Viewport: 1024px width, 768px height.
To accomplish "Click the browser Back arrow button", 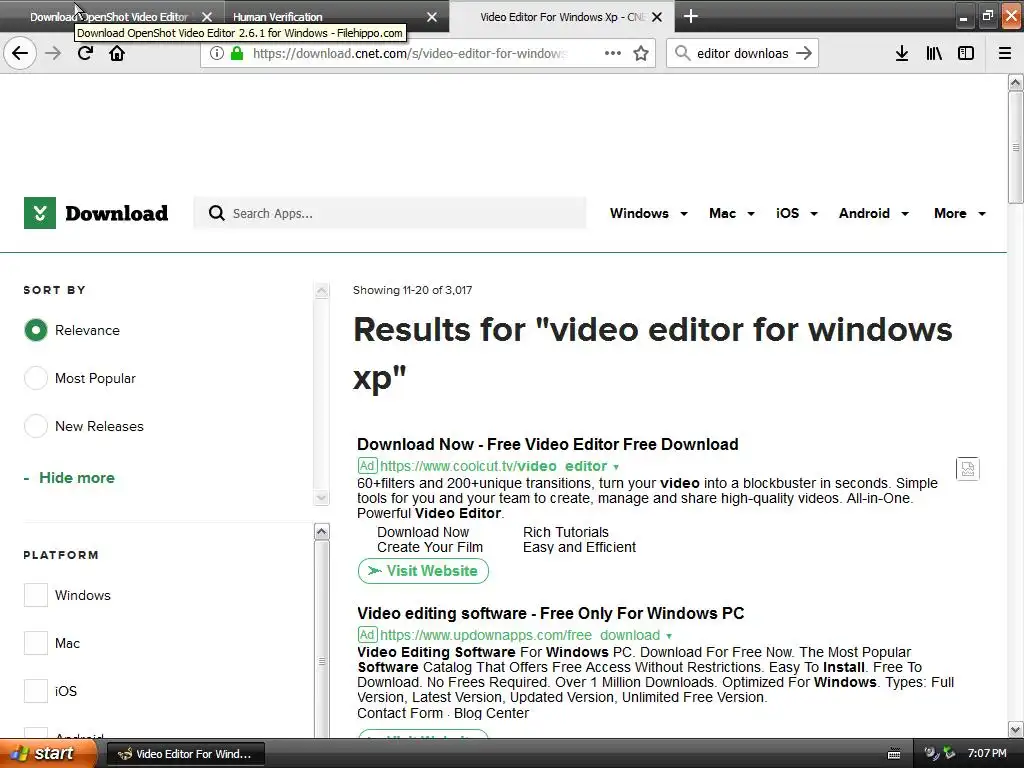I will pos(20,53).
